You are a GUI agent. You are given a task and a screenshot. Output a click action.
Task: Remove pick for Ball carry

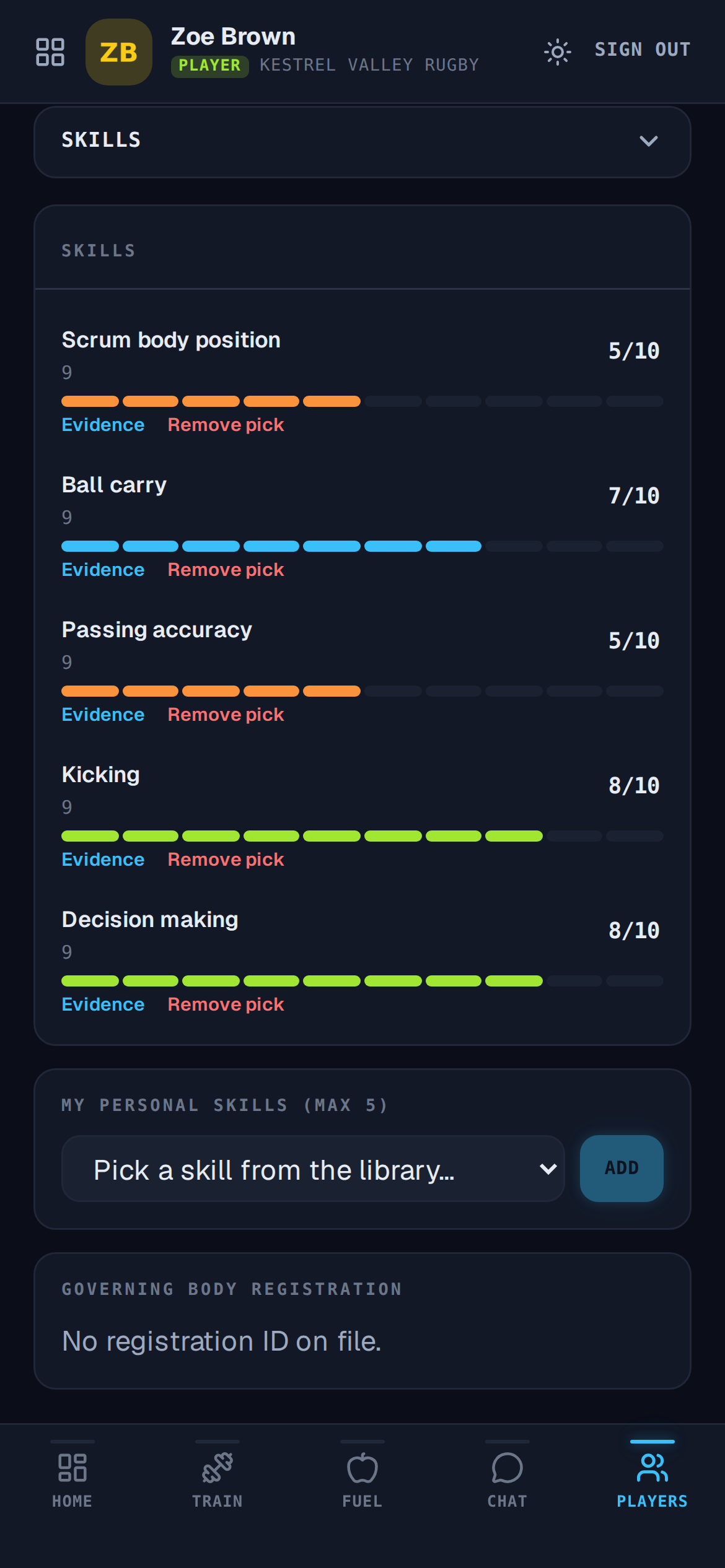point(226,570)
